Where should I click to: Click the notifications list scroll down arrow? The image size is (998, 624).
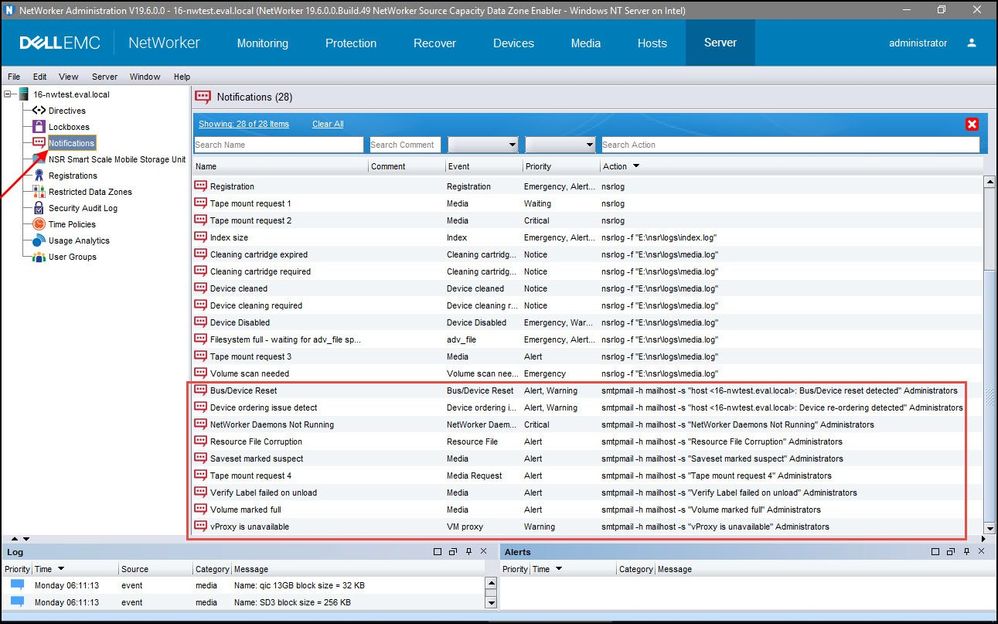[x=989, y=528]
